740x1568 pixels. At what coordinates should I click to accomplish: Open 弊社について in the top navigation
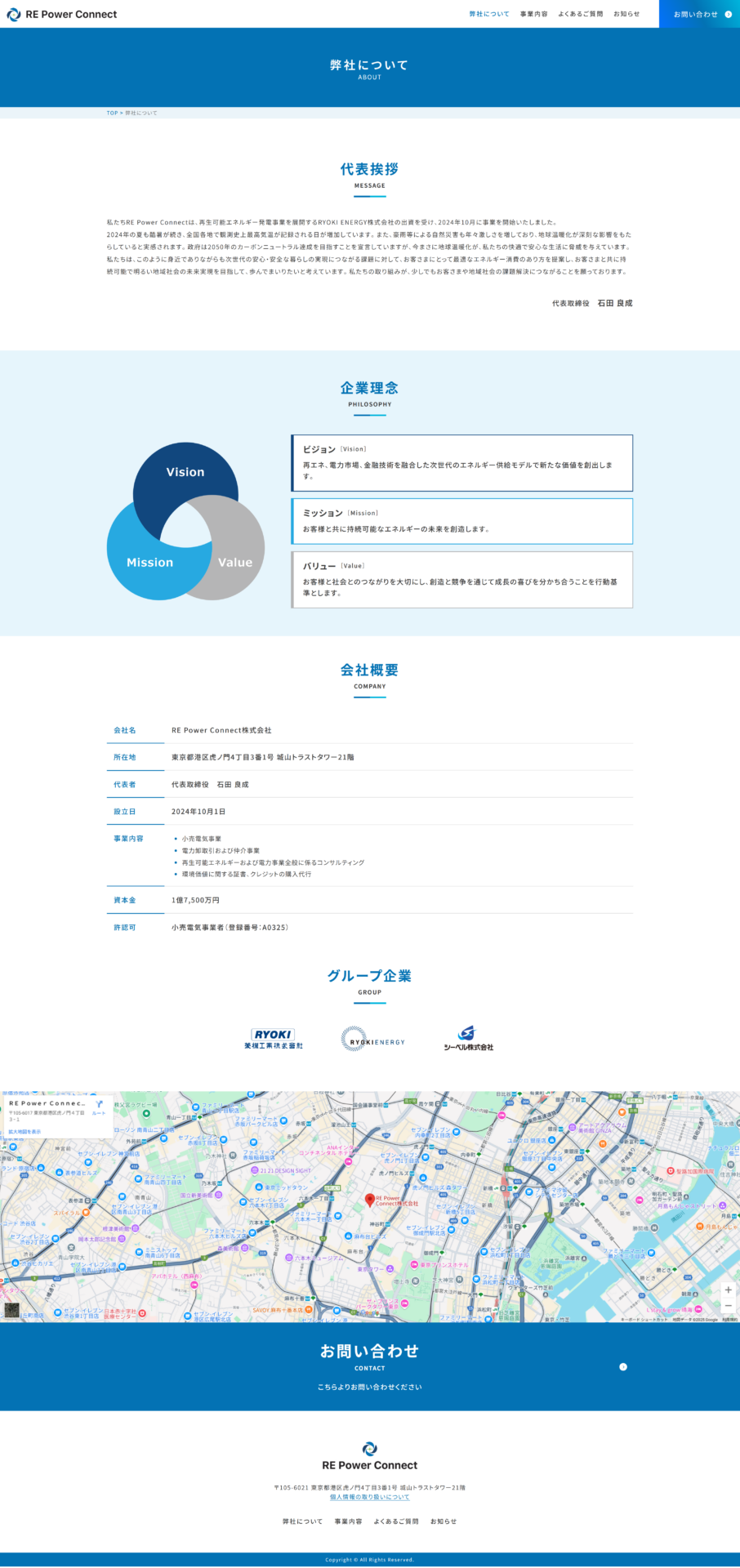coord(489,14)
